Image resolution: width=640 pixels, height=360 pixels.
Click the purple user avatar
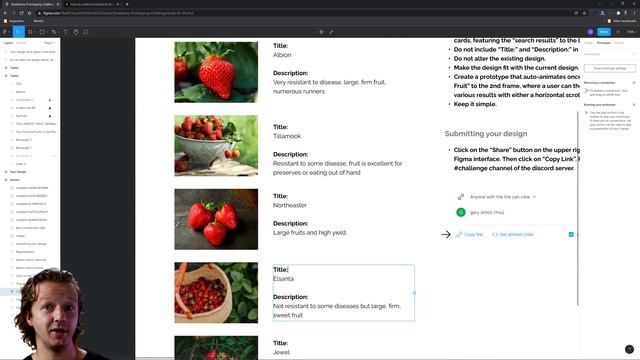[591, 32]
